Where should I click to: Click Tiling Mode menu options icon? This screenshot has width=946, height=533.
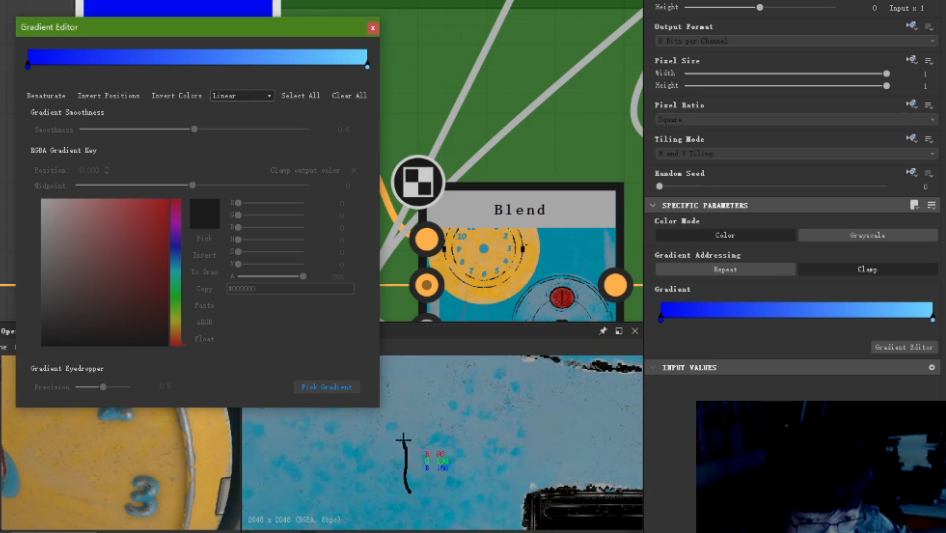pos(929,139)
